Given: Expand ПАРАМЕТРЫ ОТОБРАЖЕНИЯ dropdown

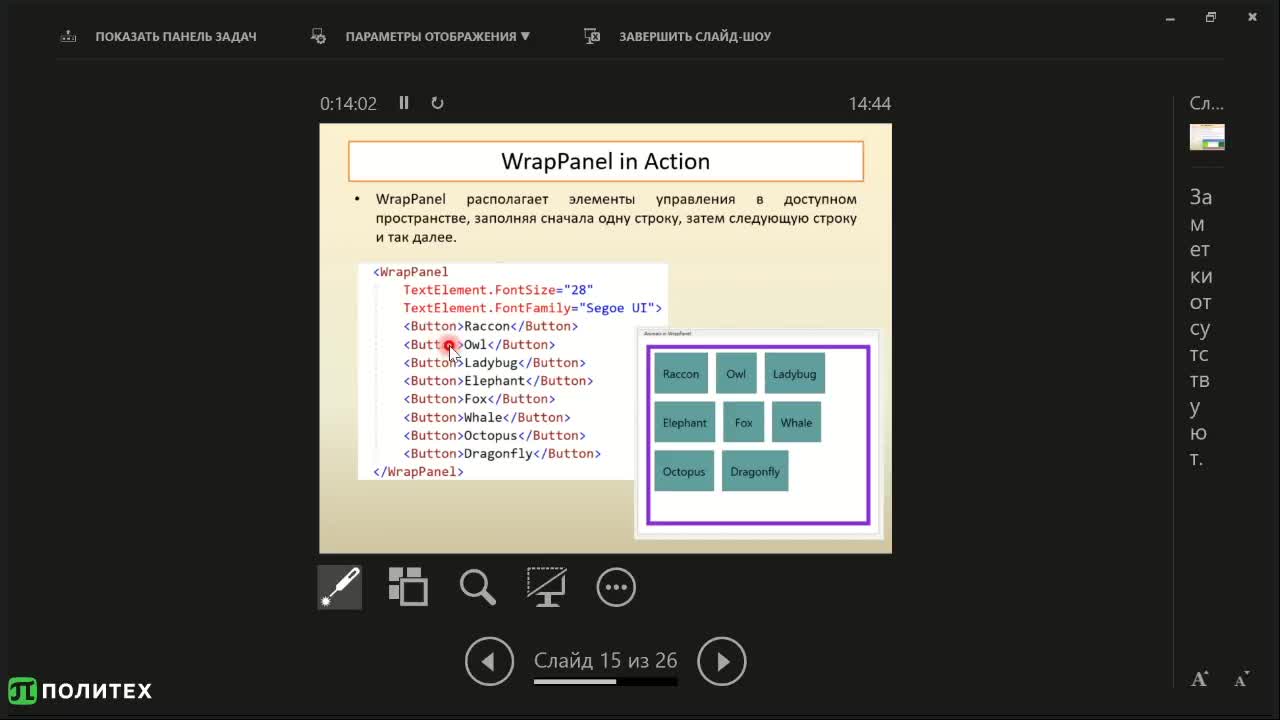Looking at the screenshot, I should 438,36.
